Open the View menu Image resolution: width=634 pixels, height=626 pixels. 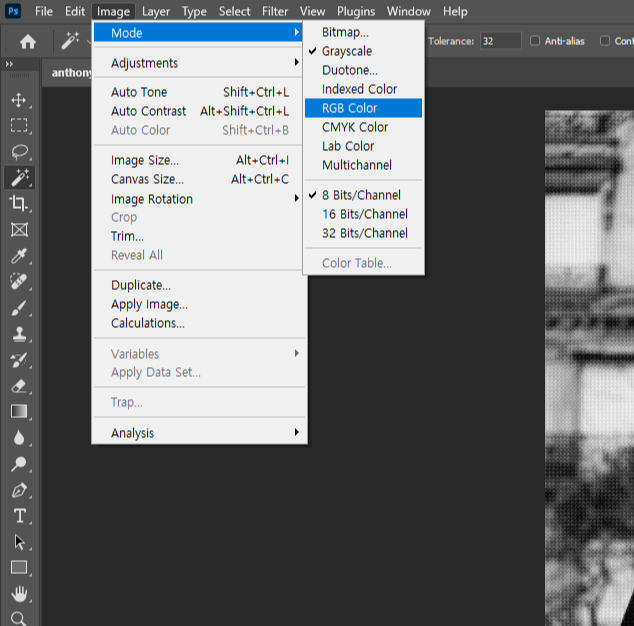click(312, 11)
